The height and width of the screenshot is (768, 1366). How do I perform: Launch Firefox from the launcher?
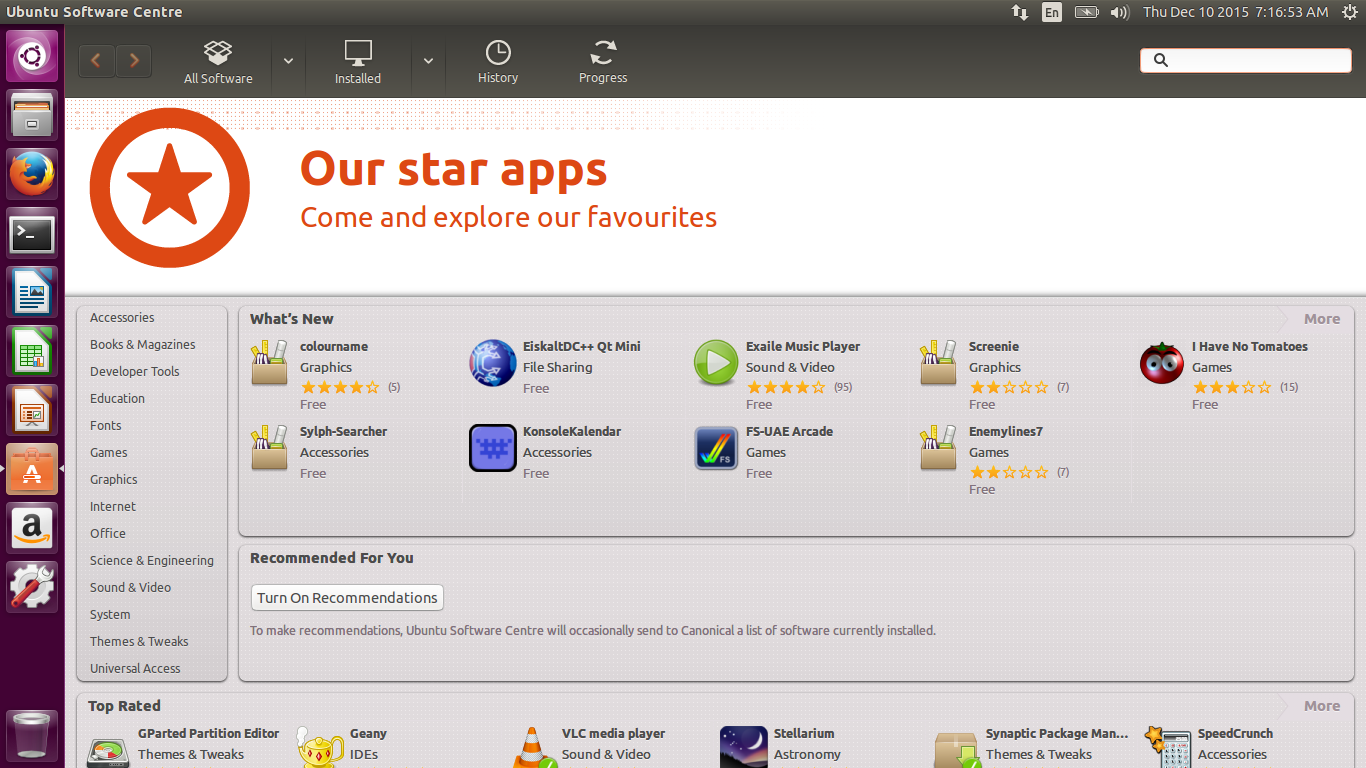(x=32, y=173)
